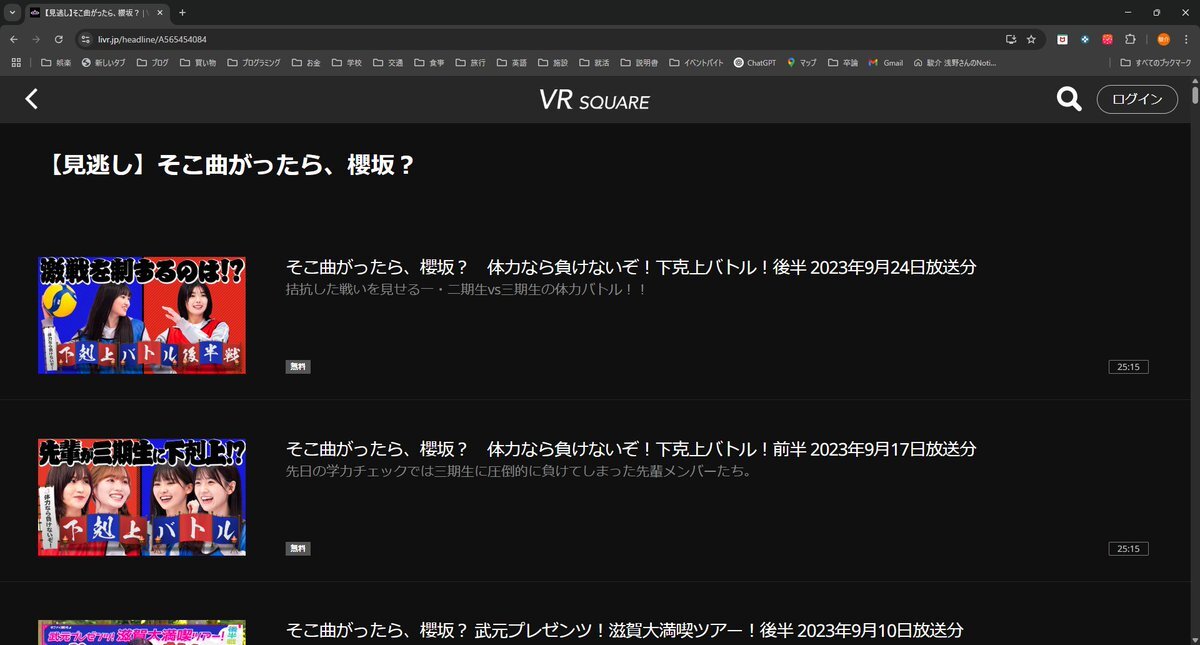Screen dimensions: 1200x645
Task: Click the 無料 badge on 9月17日 episode
Action: [x=298, y=549]
